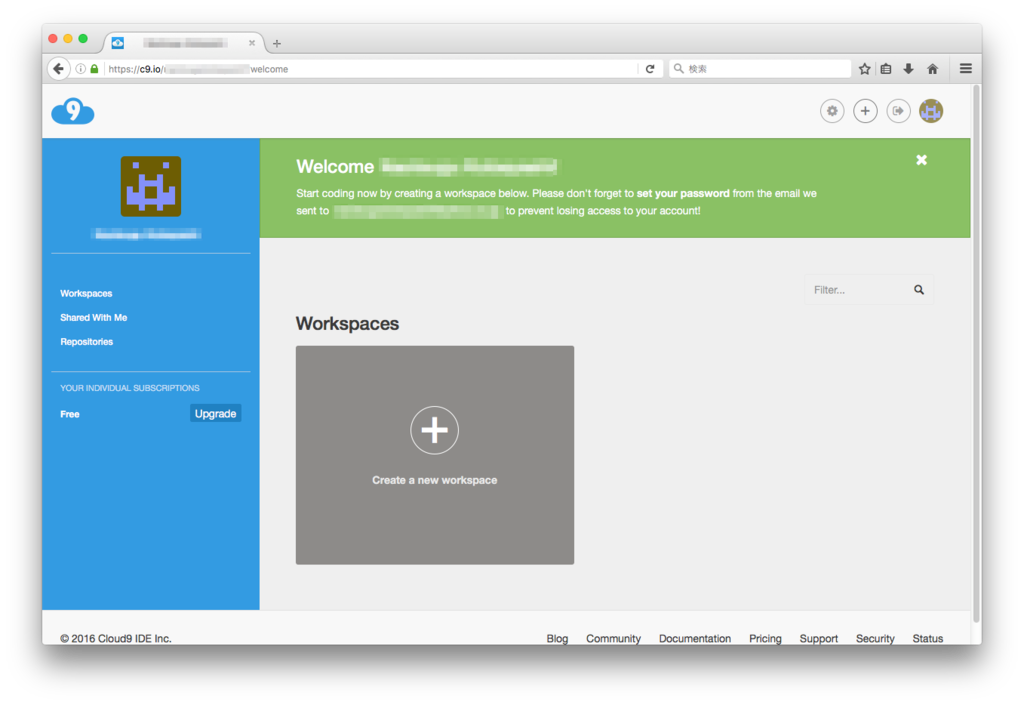
Task: Open the Documentation footer link
Action: click(695, 638)
